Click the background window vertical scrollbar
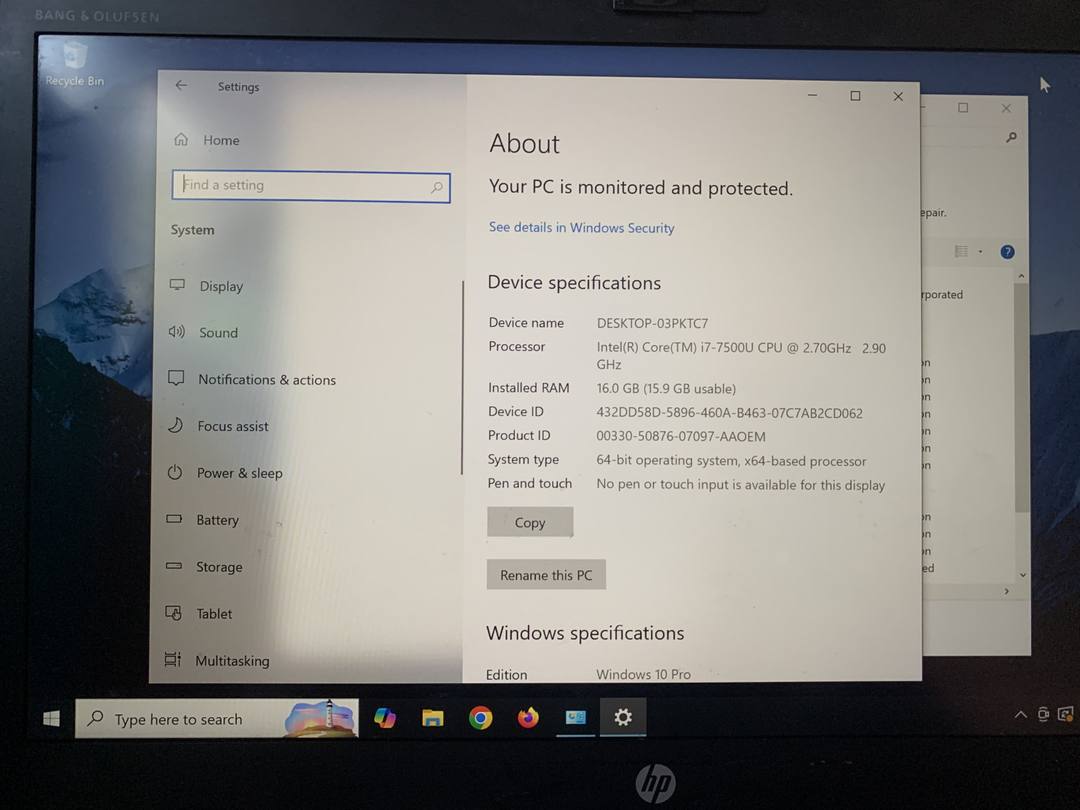 (1021, 397)
